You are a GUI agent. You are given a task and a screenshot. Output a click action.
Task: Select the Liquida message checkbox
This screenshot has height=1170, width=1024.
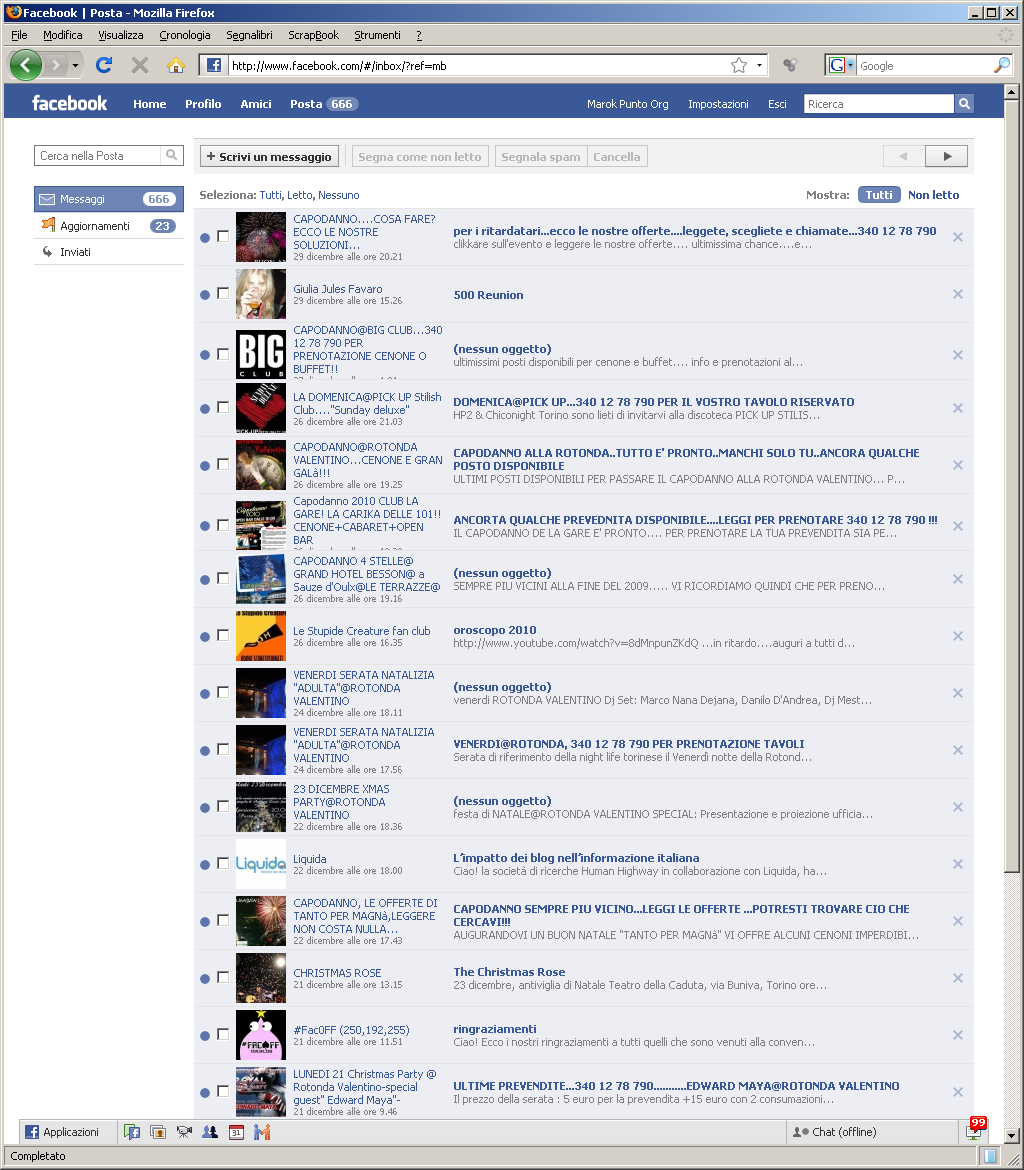pos(223,863)
